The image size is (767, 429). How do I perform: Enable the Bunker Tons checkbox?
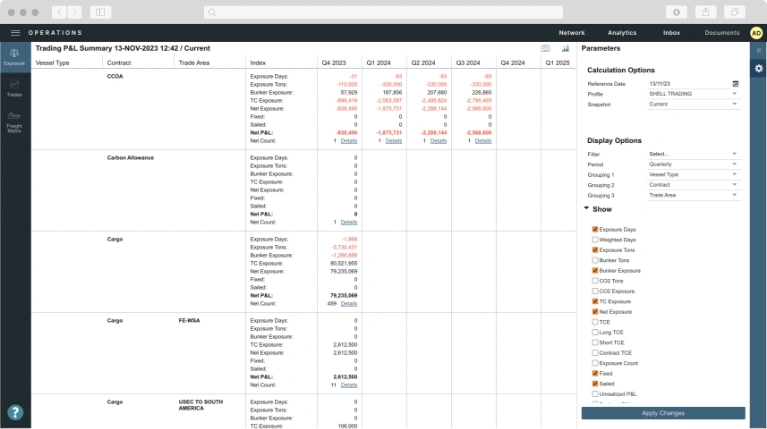pos(595,260)
